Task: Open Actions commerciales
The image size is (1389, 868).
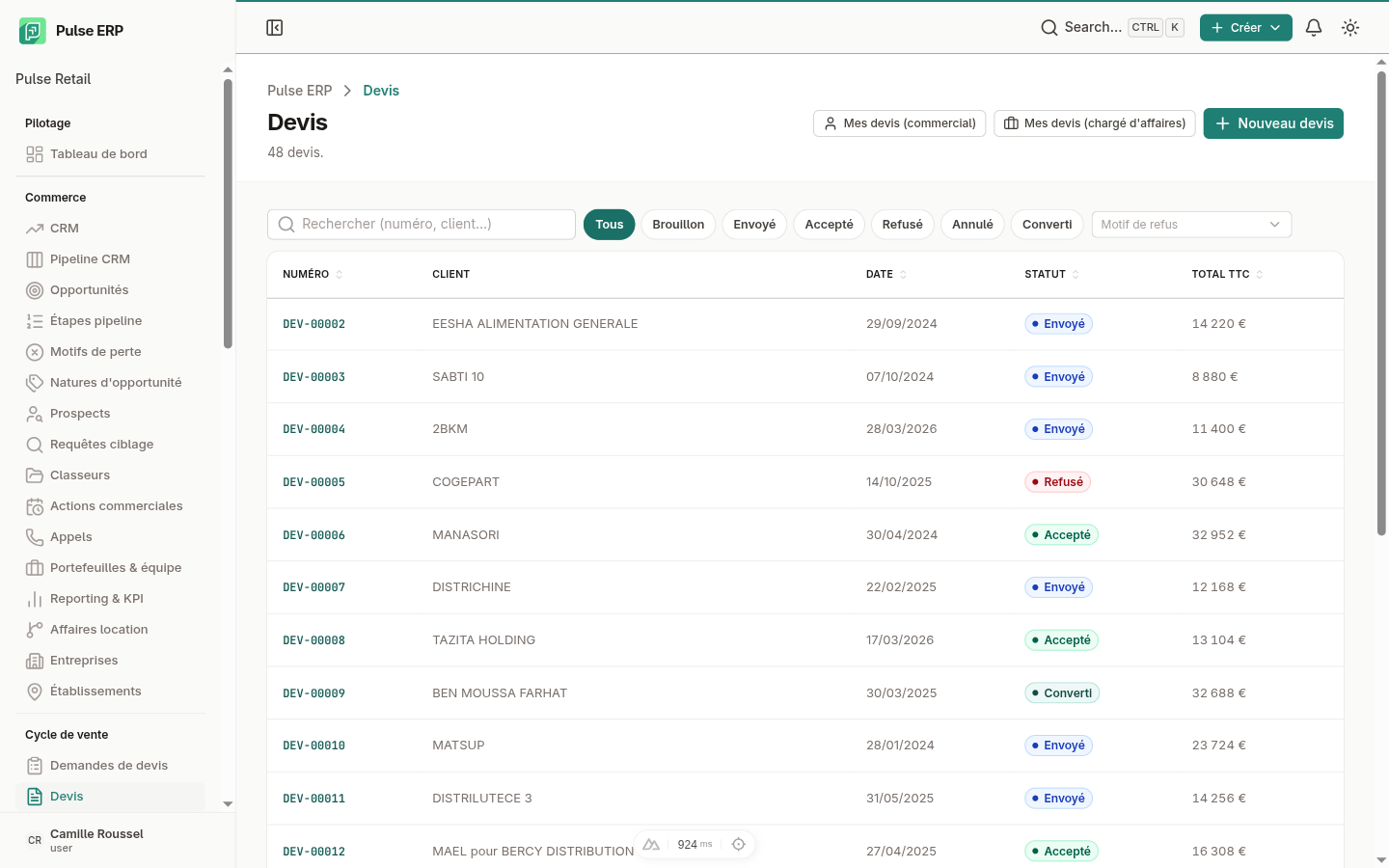Action: [x=110, y=506]
